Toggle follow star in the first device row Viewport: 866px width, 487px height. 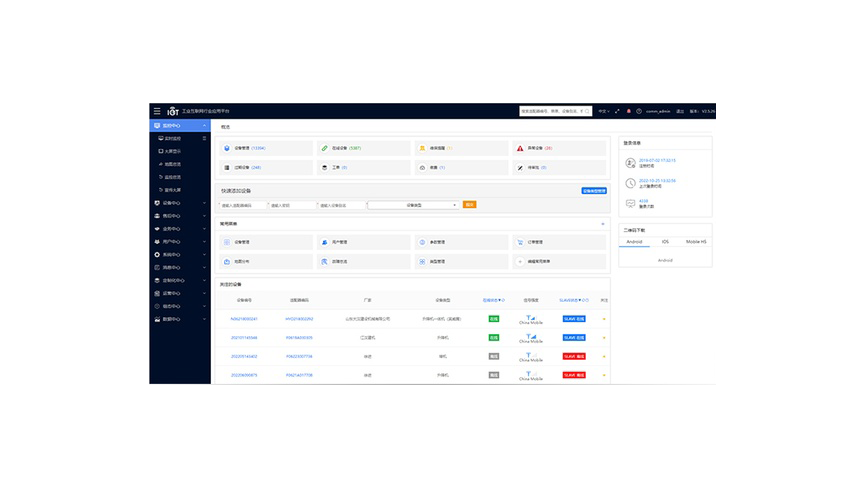(604, 319)
